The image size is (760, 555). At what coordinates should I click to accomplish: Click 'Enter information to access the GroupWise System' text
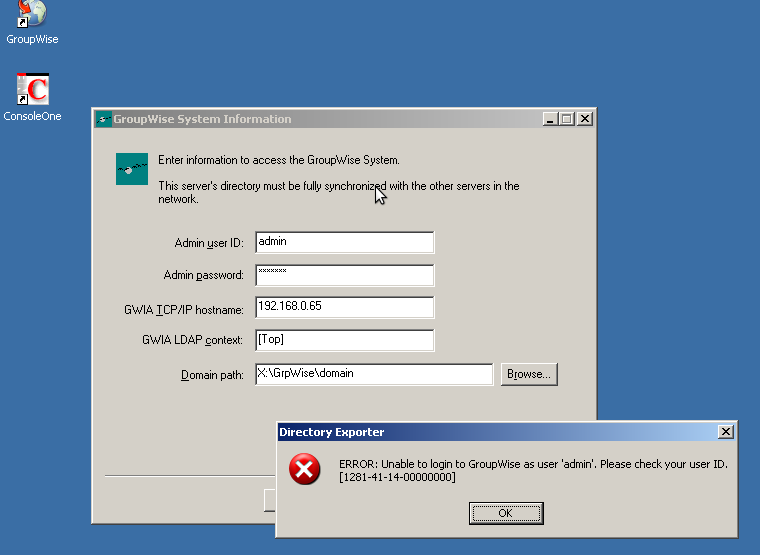coord(279,160)
